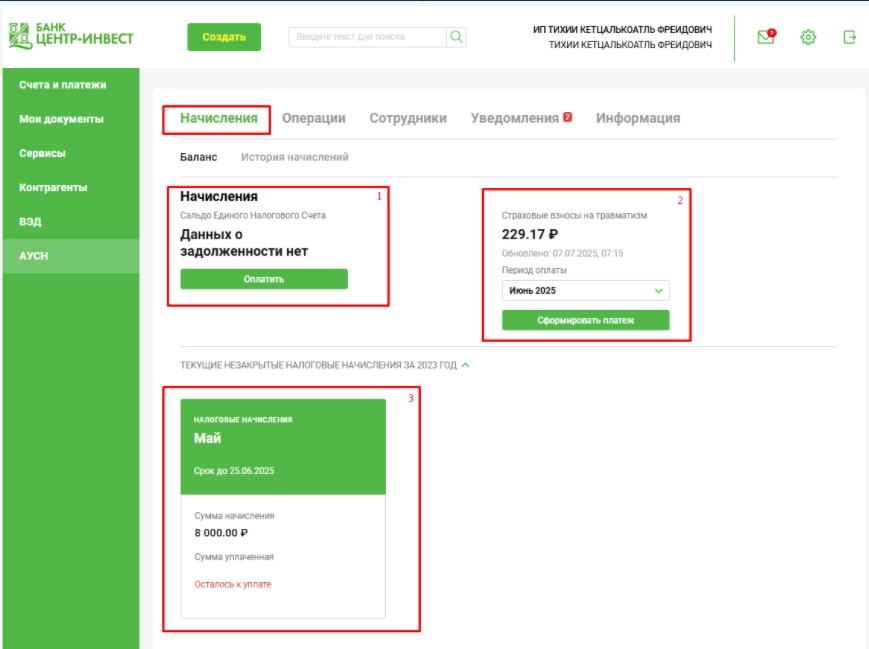Collapse the 2023 tax accruals section chevron

click(x=466, y=365)
